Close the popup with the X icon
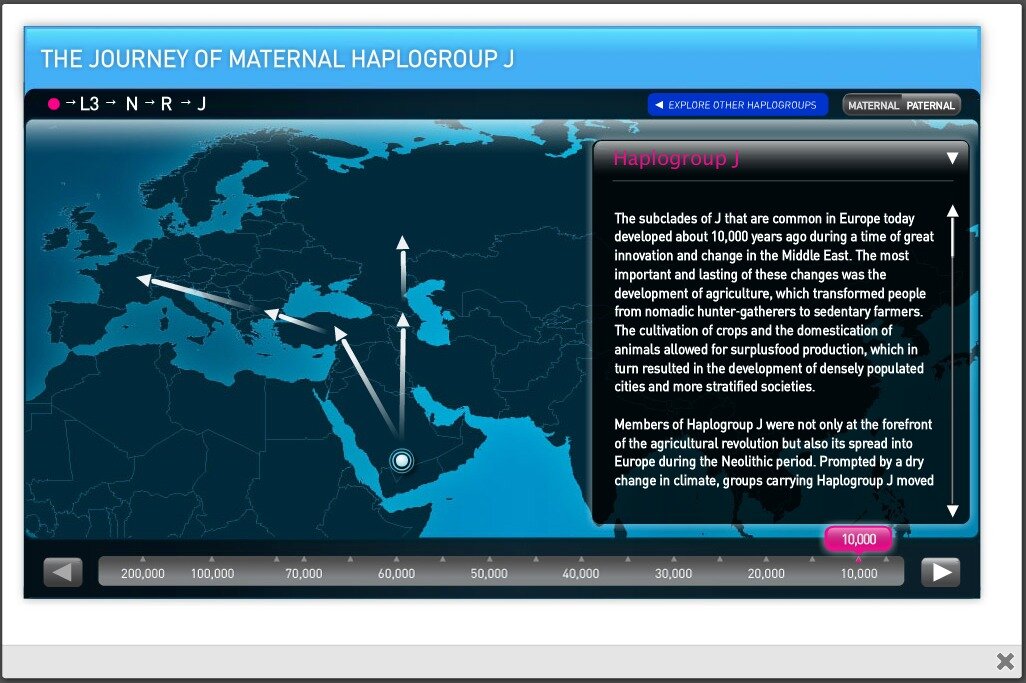 pyautogui.click(x=1005, y=661)
